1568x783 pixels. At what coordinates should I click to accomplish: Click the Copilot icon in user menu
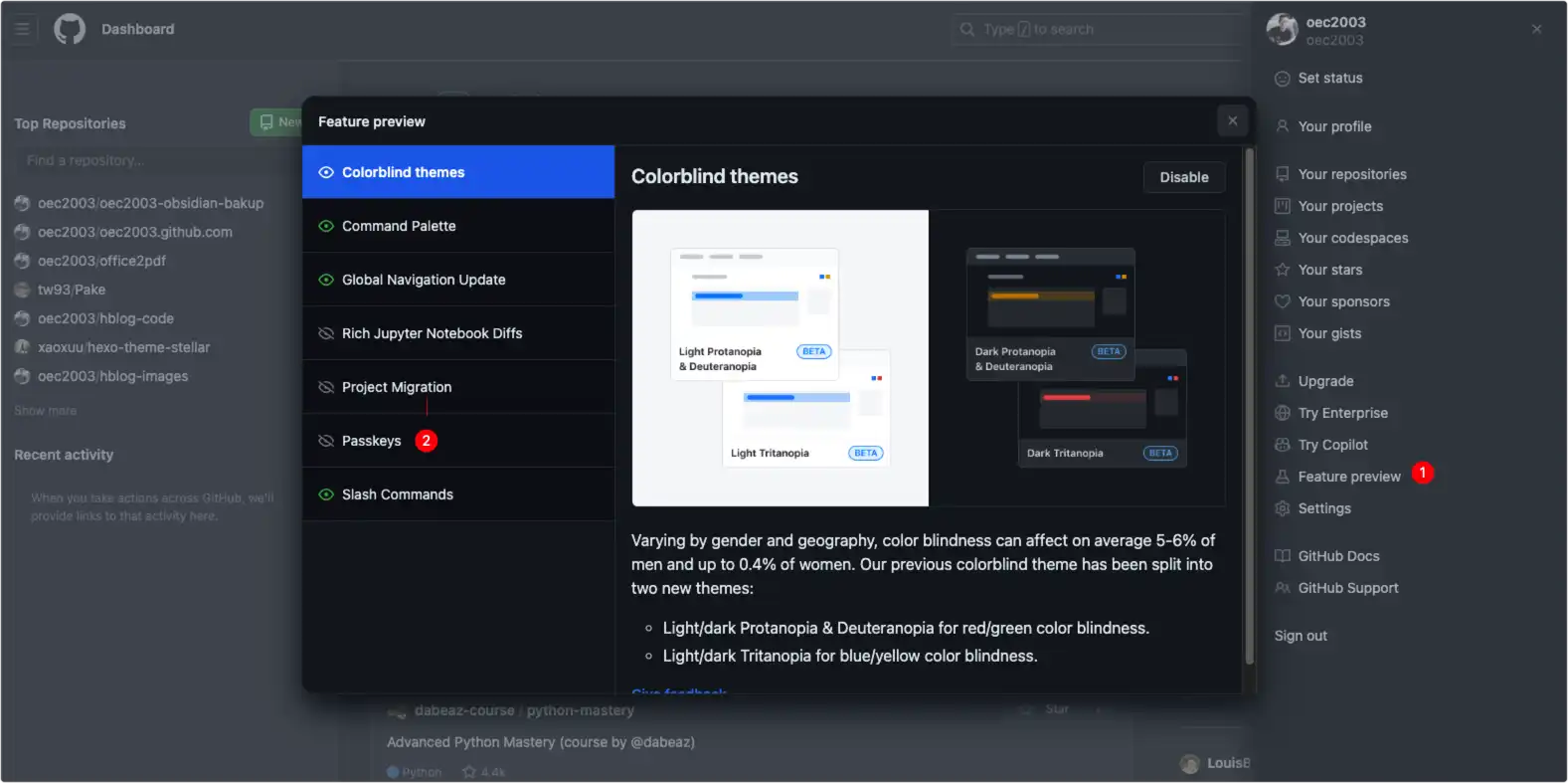1283,445
